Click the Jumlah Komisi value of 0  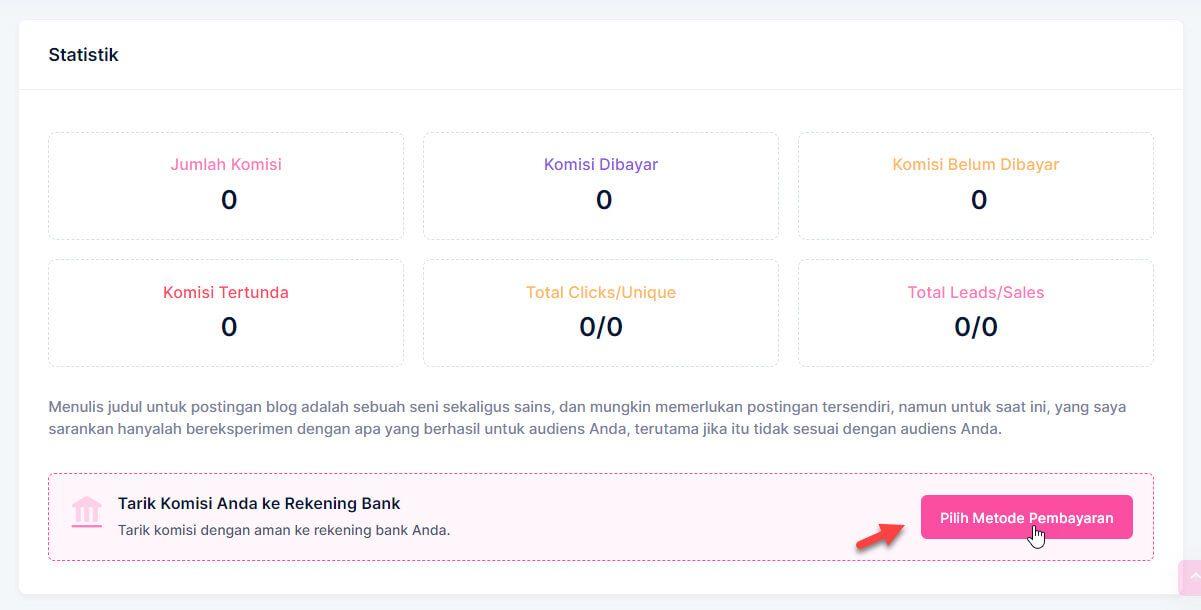[x=229, y=200]
